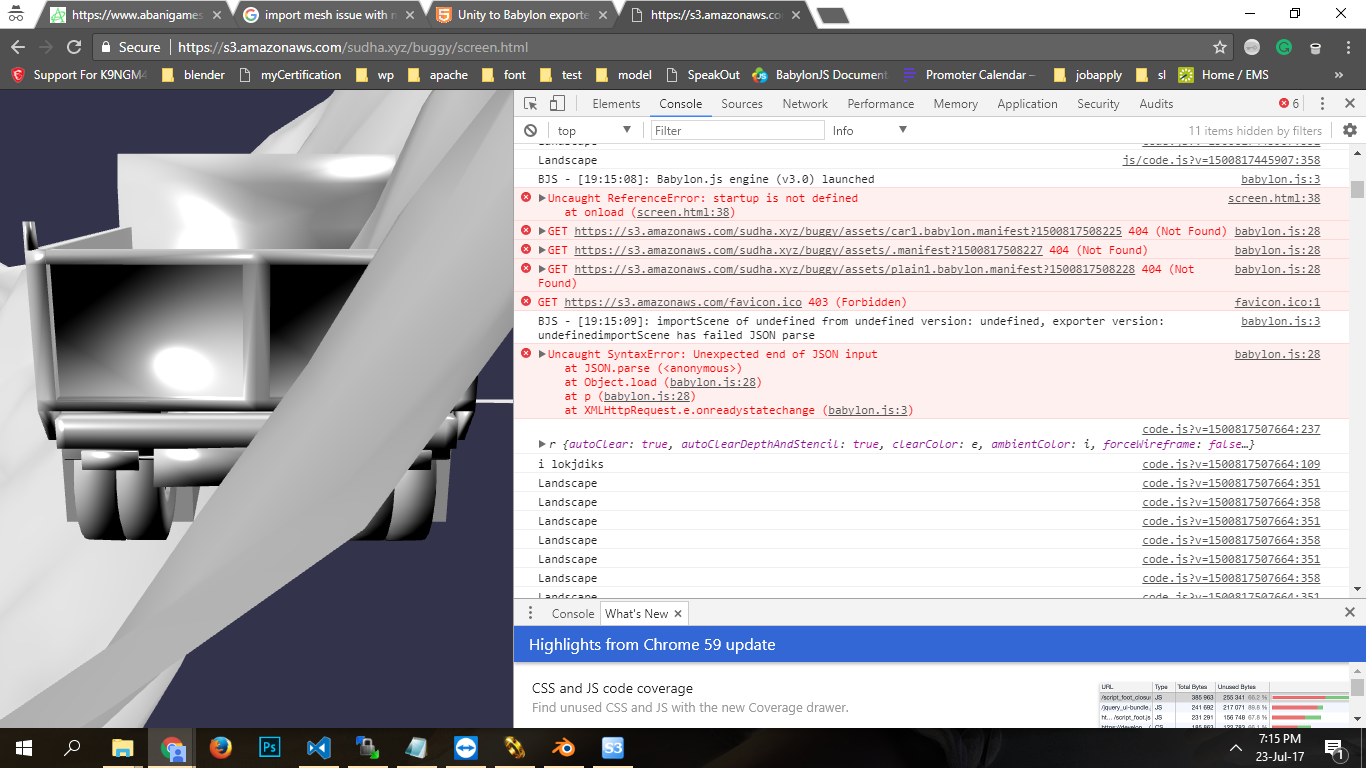
Task: Launch Photoshop from the taskbar
Action: 270,747
